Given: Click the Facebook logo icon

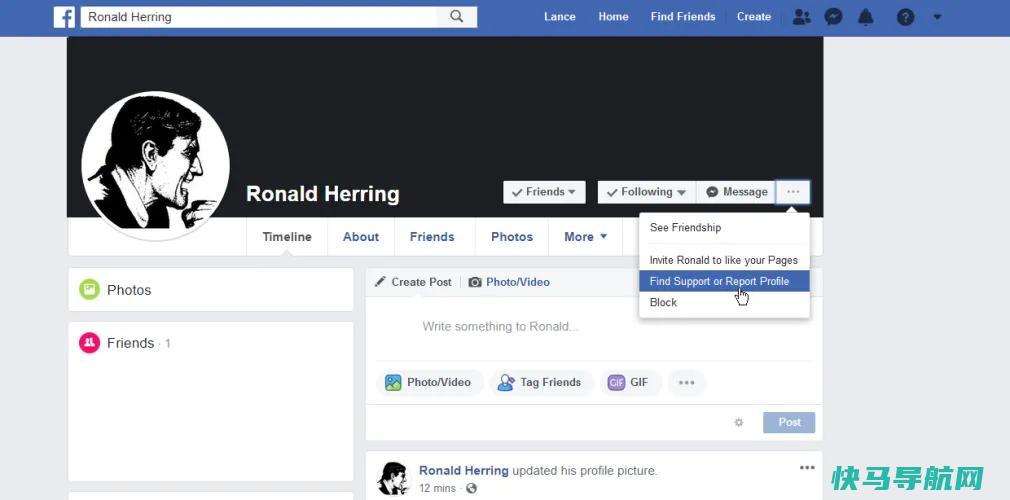Looking at the screenshot, I should (x=64, y=17).
